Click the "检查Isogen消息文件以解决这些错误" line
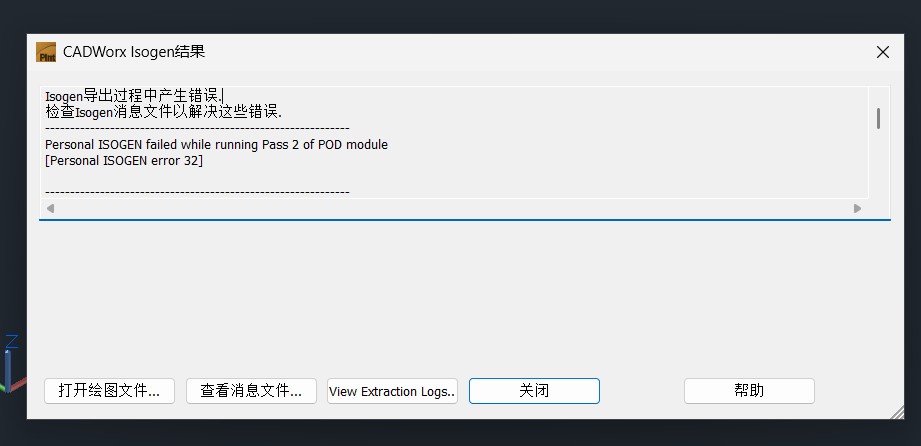The image size is (921, 446). 163,112
